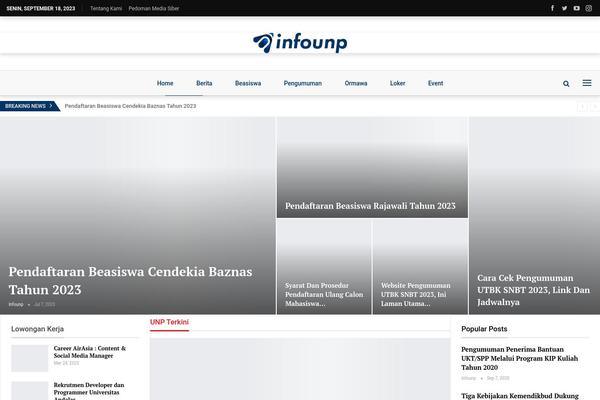Open the Pengumuman menu item

(x=303, y=83)
